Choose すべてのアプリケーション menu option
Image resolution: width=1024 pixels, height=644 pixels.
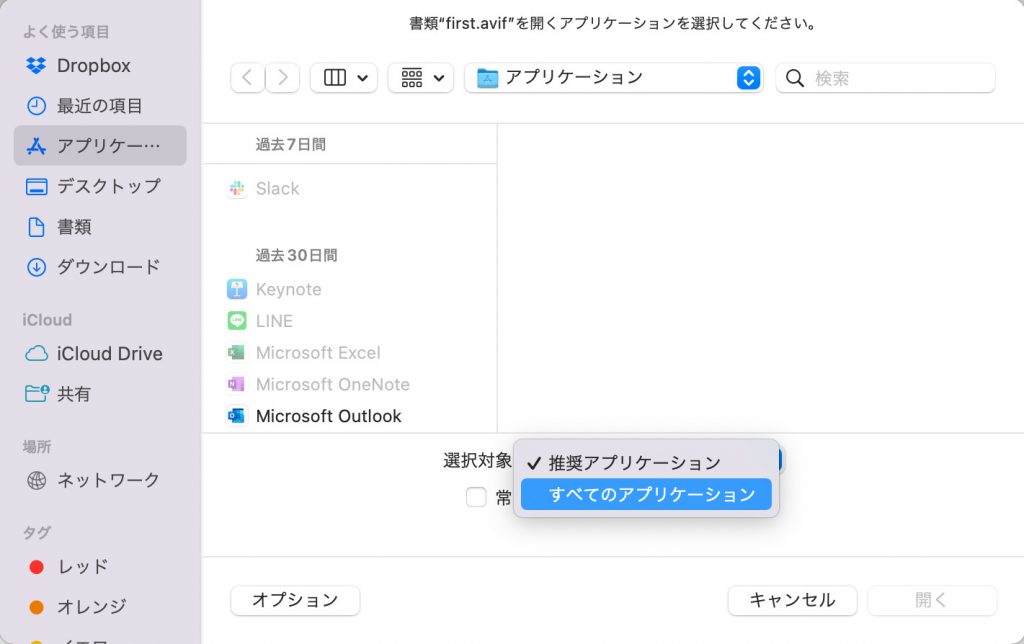click(646, 494)
